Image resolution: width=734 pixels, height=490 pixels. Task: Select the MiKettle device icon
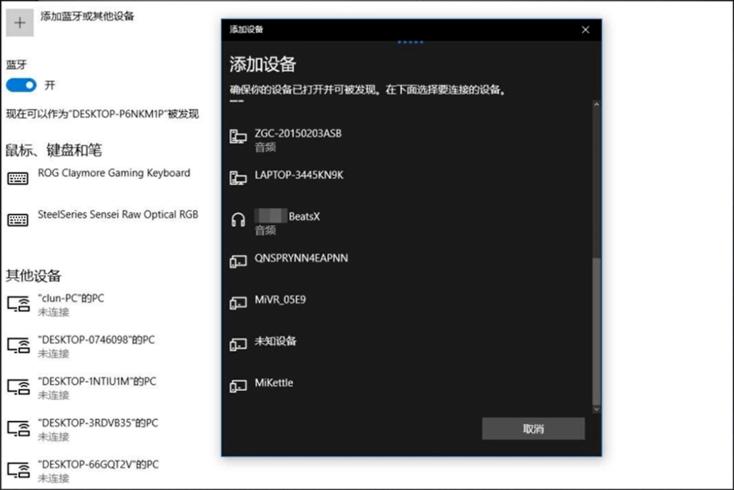coord(238,386)
